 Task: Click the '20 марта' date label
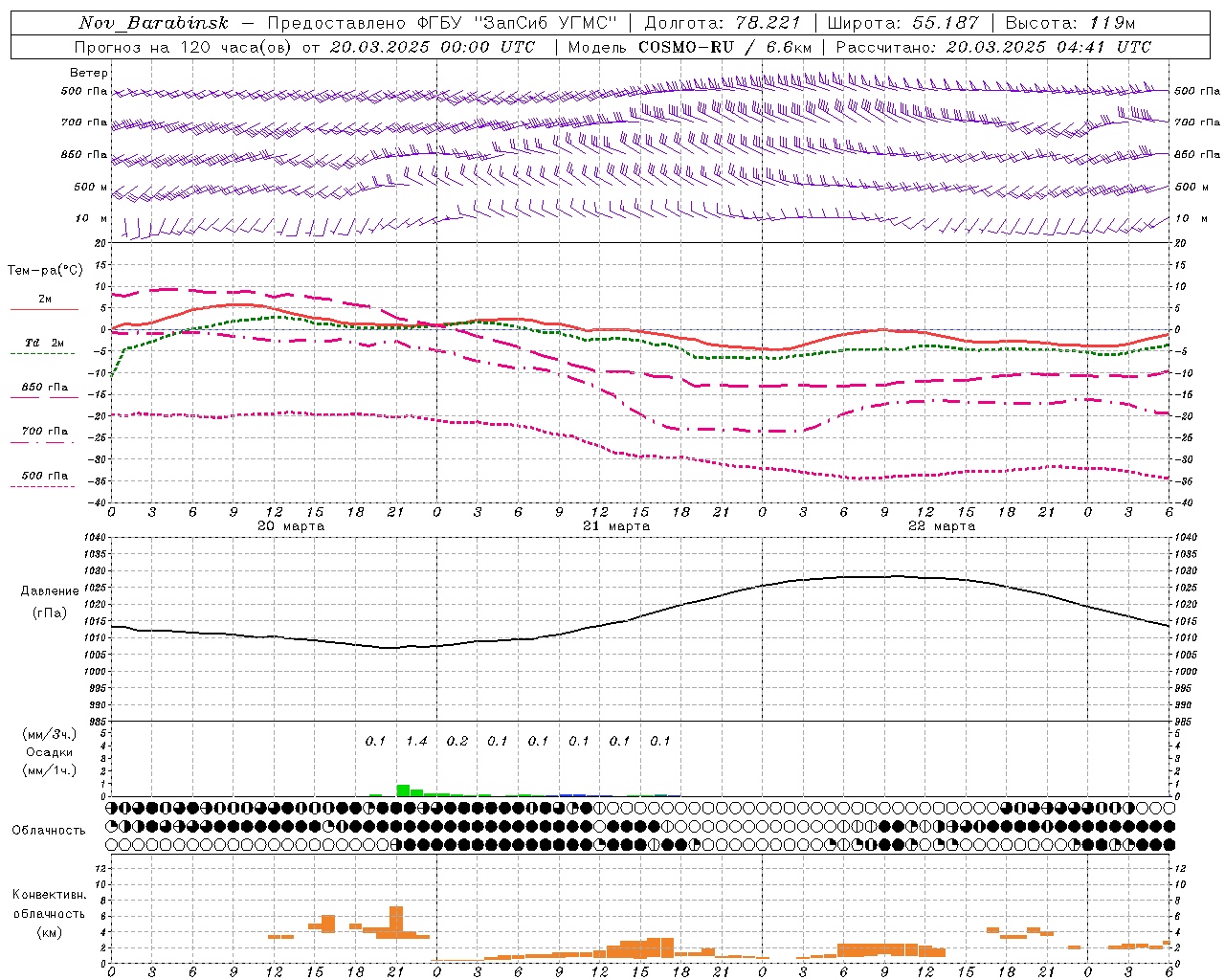(x=291, y=526)
